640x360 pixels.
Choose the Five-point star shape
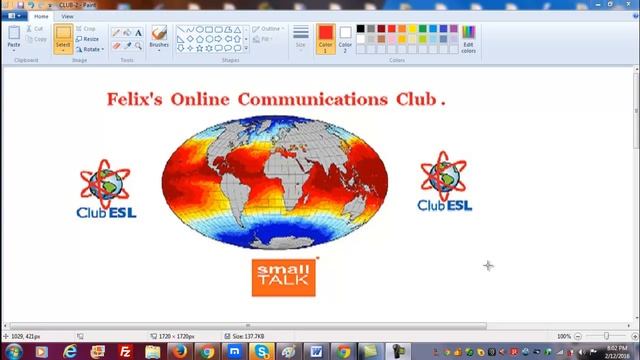click(200, 48)
